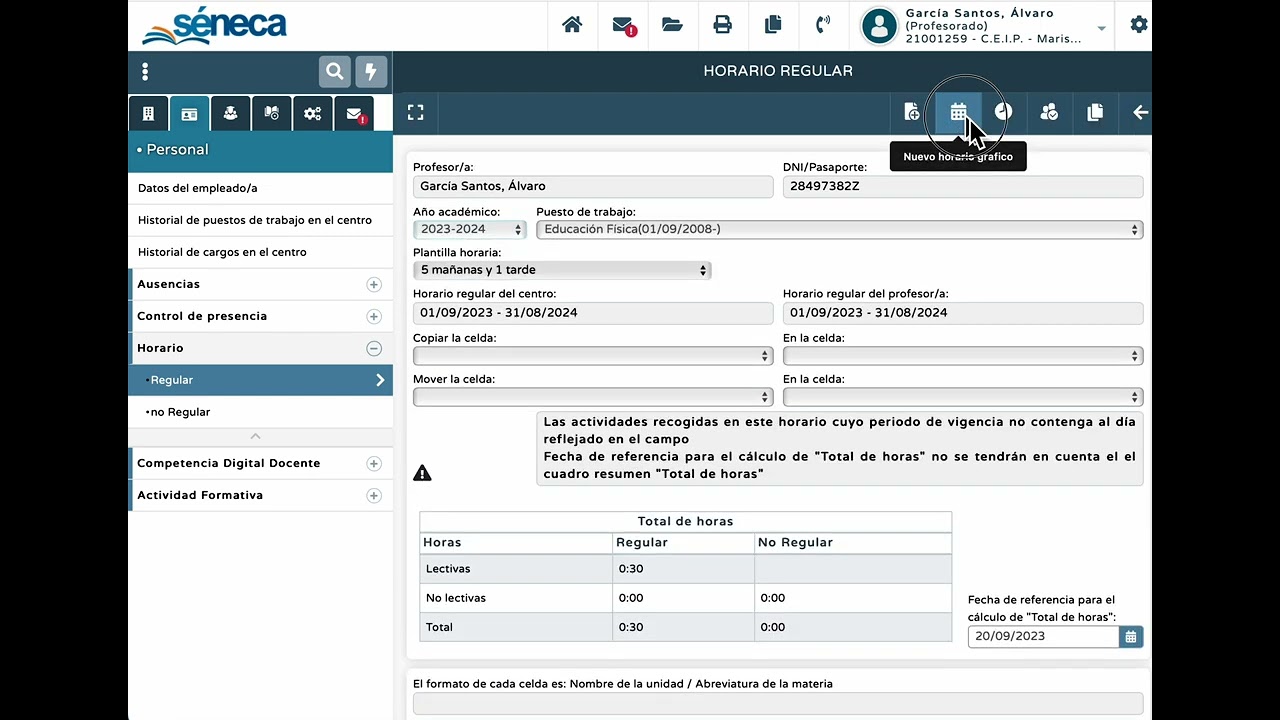This screenshot has height=720, width=1280.
Task: Click the Séneca logo
Action: 214,26
